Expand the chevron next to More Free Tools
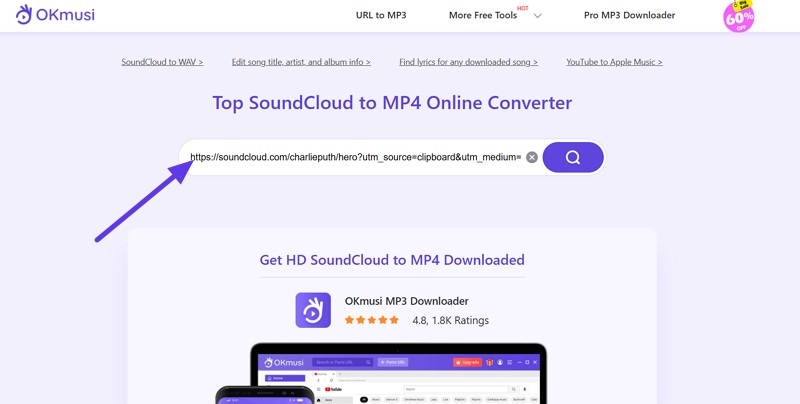800x404 pixels. [x=537, y=16]
